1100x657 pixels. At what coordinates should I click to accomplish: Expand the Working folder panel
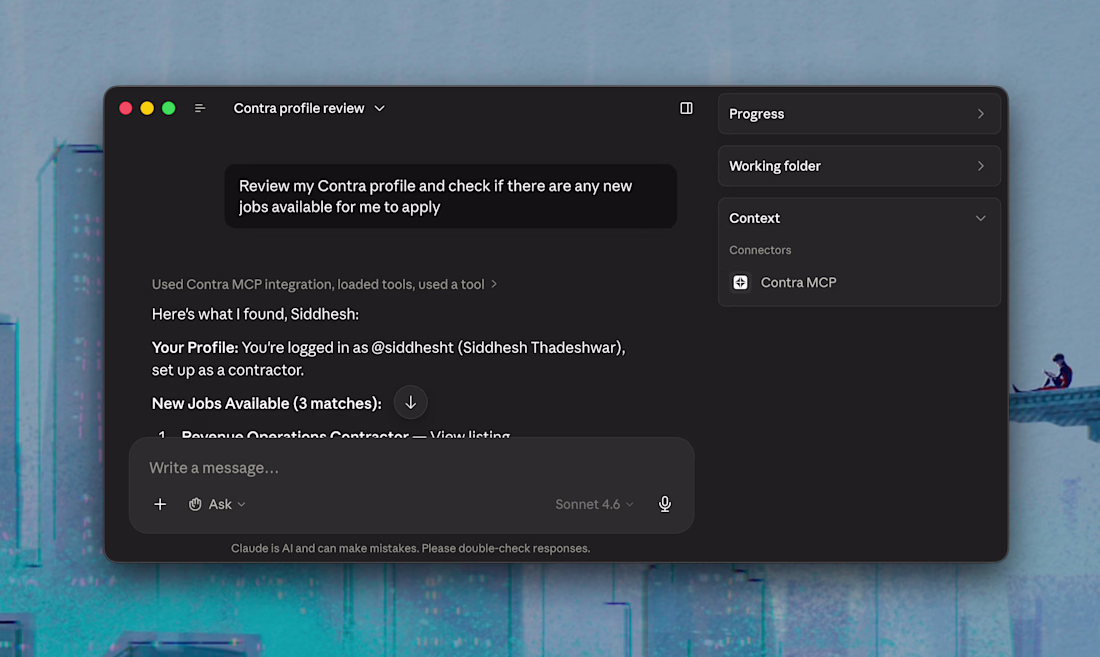click(859, 166)
